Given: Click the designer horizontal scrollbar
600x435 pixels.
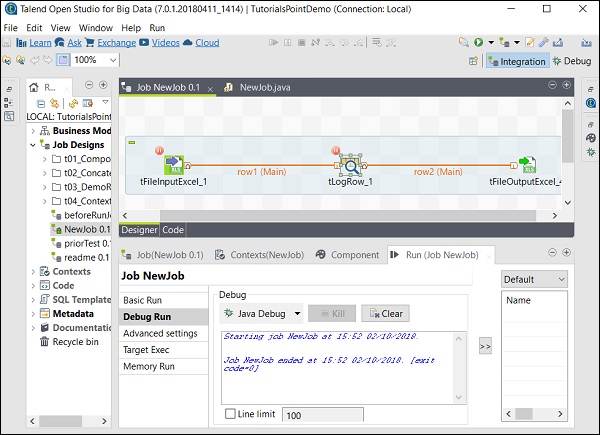Looking at the screenshot, I should point(347,216).
